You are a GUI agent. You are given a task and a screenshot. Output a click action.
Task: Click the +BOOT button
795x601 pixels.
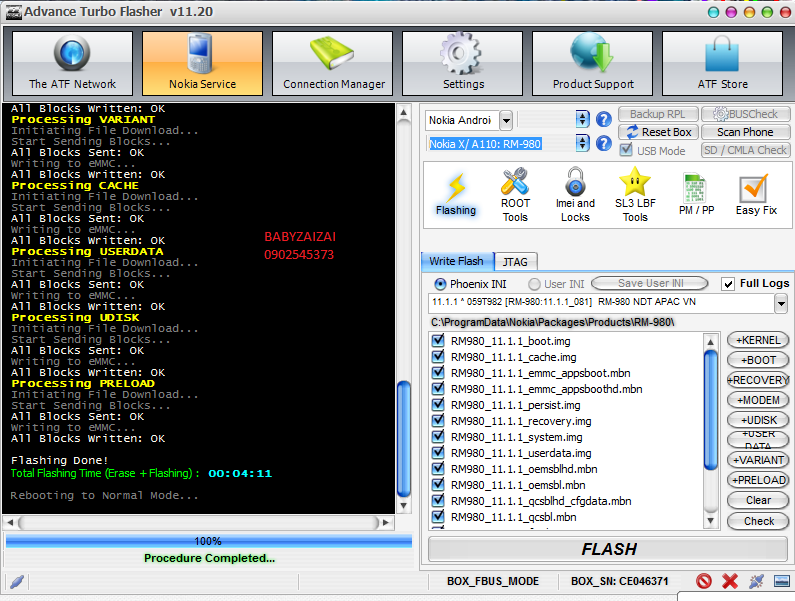pyautogui.click(x=758, y=360)
